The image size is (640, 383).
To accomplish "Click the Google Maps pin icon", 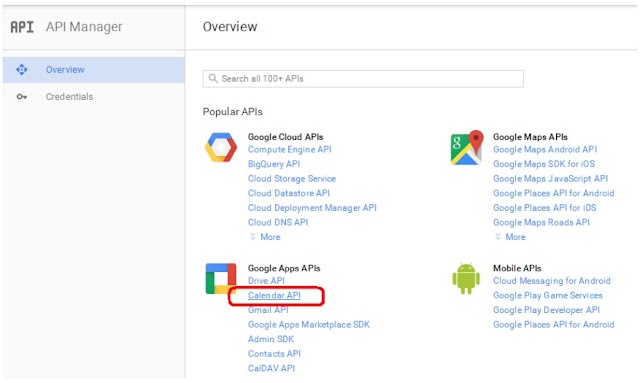I will tap(467, 147).
